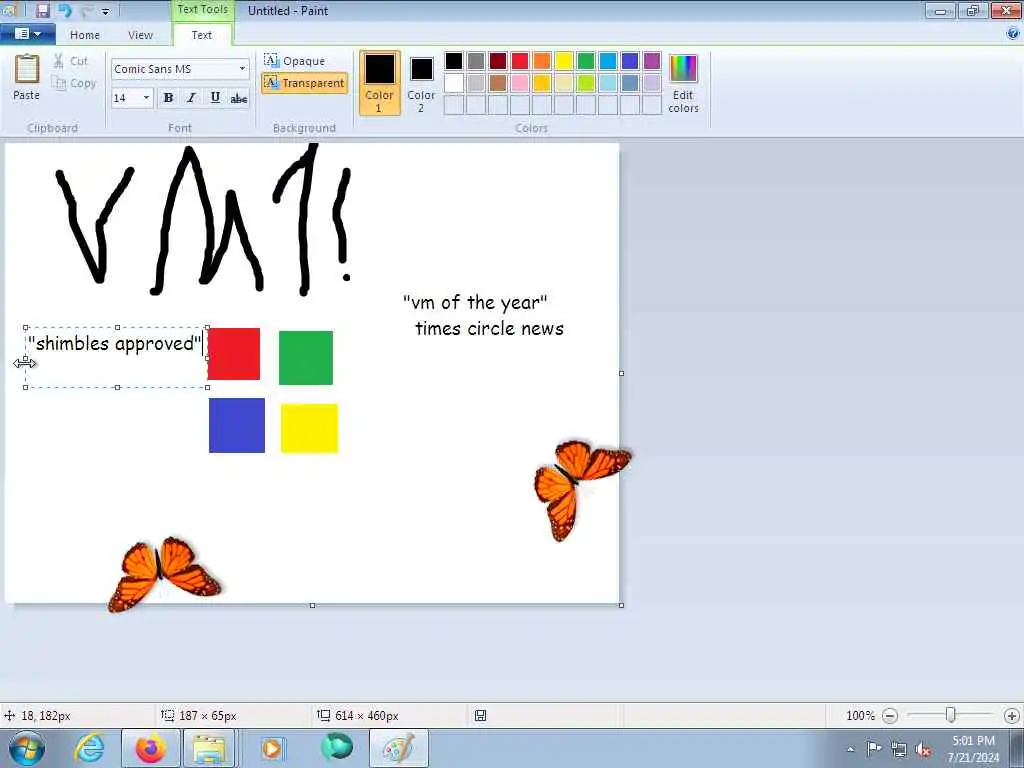Click the Paste clipboard icon
The width and height of the screenshot is (1024, 768).
(x=27, y=69)
